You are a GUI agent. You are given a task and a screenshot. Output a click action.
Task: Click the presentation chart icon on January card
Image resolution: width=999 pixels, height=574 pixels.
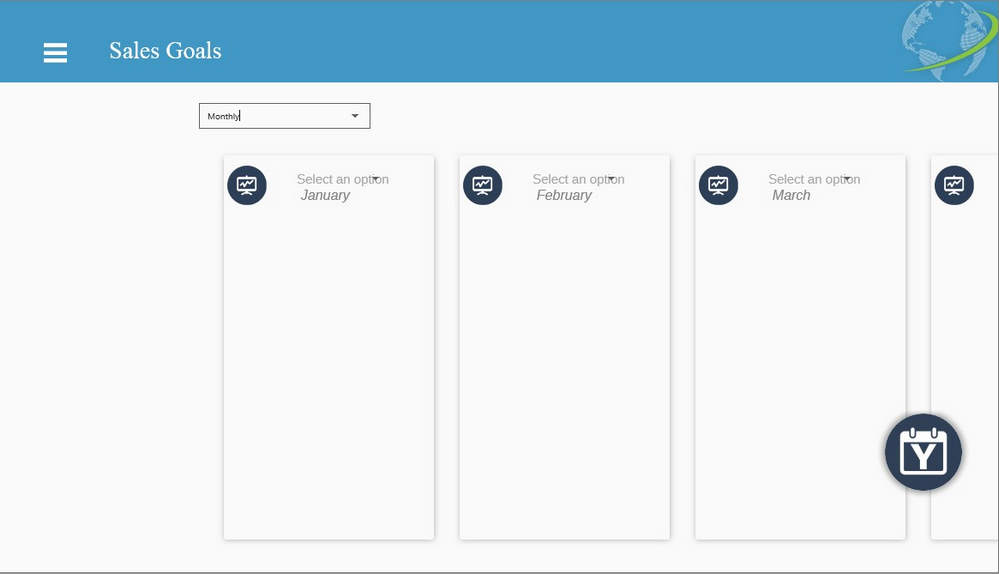click(247, 185)
